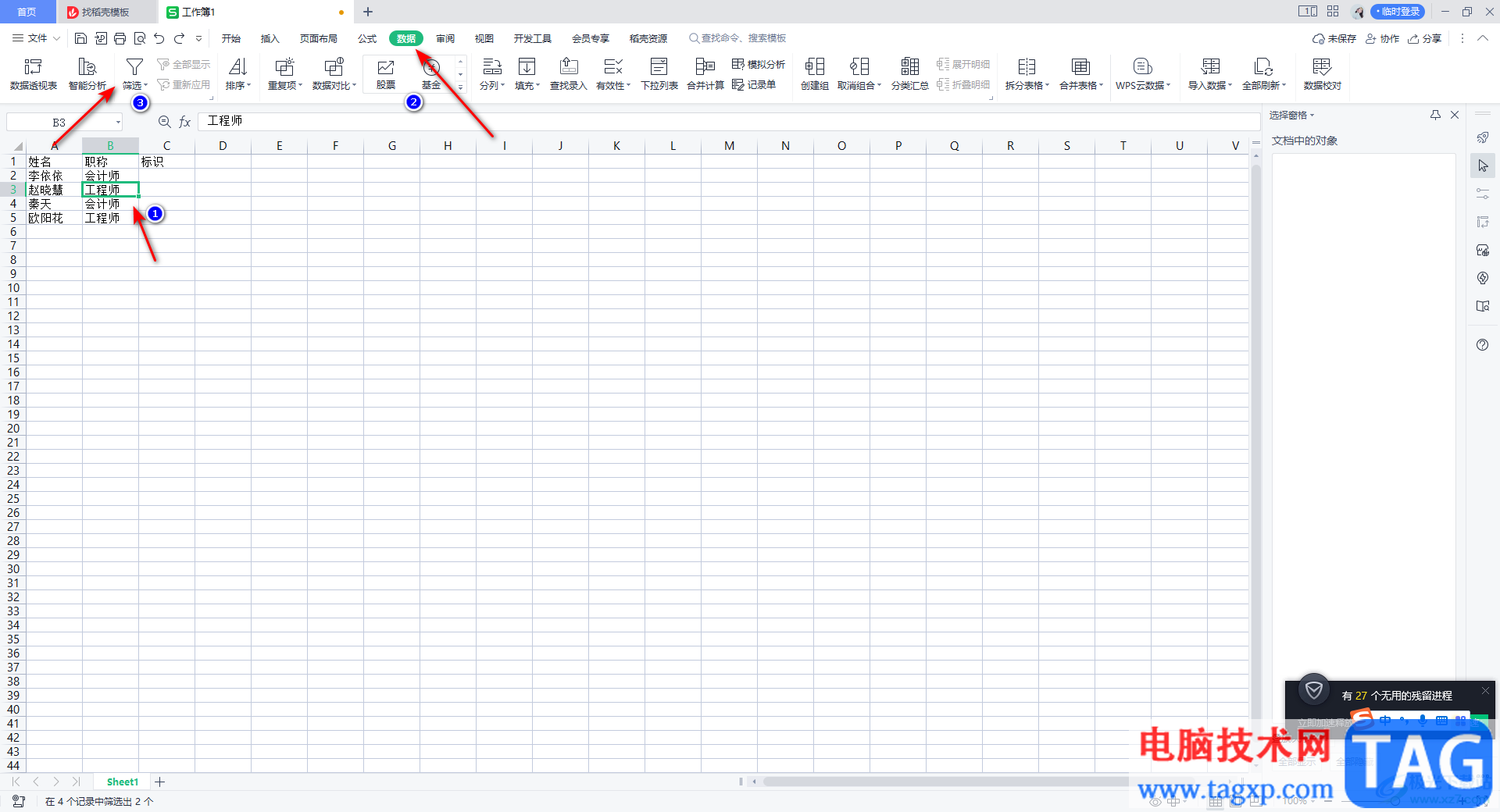Screen dimensions: 1500x812
Task: Click the Collaborate (协作) button
Action: click(1382, 38)
